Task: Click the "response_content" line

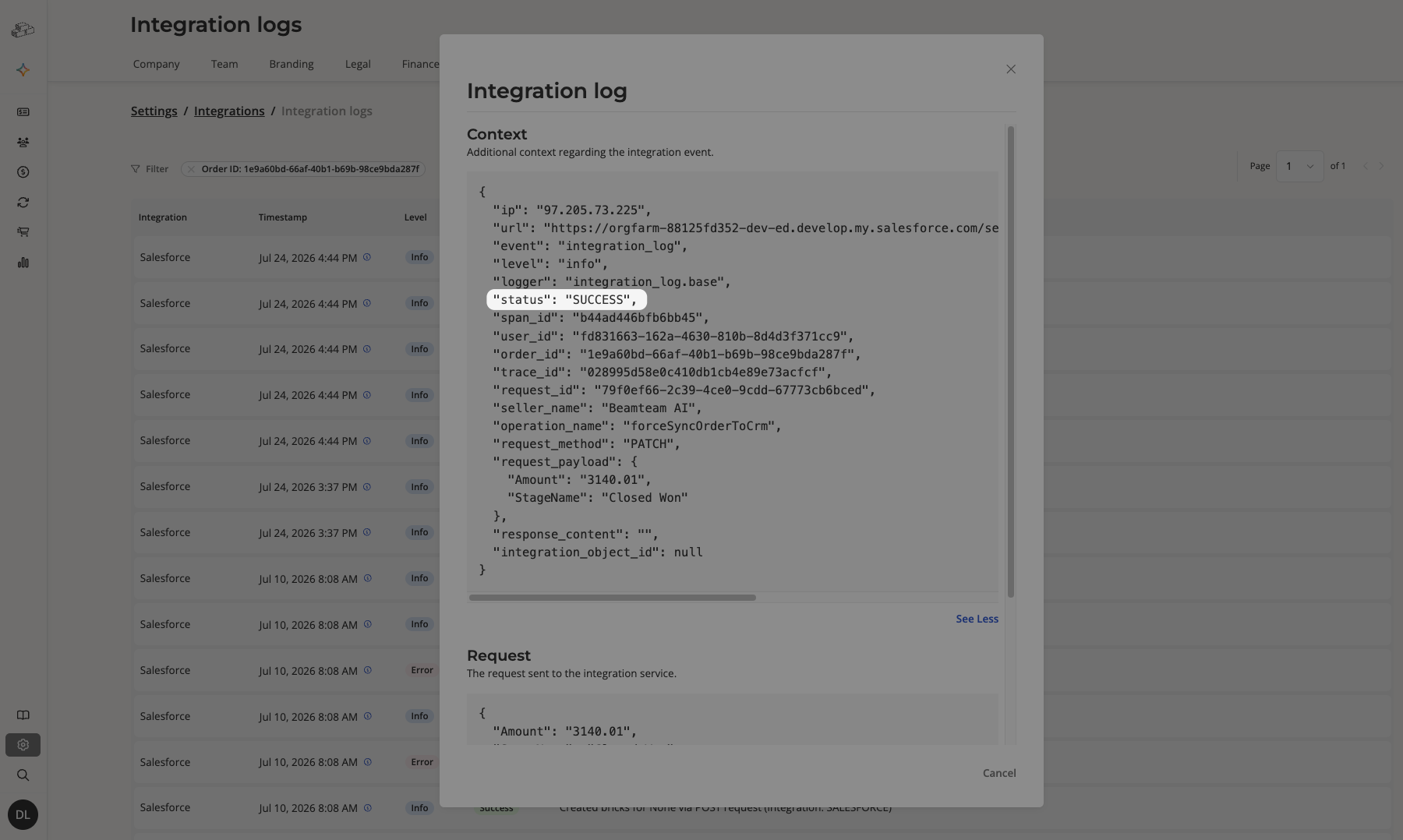Action: [575, 535]
